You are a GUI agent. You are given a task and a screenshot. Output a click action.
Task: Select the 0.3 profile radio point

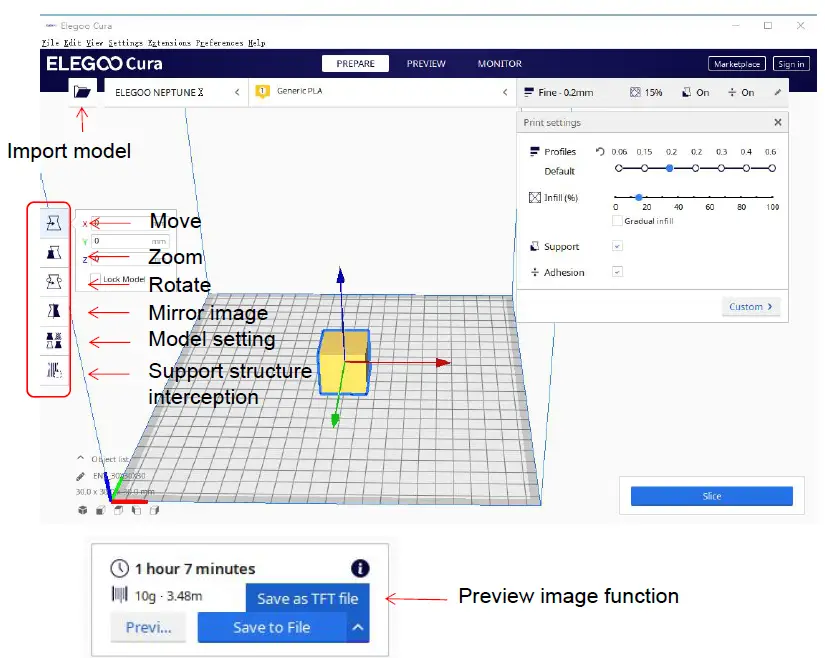721,168
